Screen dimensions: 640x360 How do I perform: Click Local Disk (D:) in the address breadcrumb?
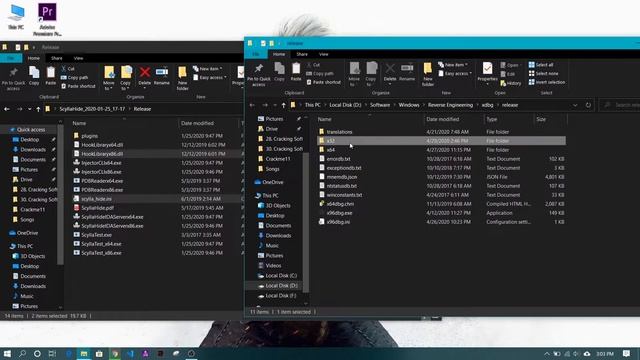345,105
